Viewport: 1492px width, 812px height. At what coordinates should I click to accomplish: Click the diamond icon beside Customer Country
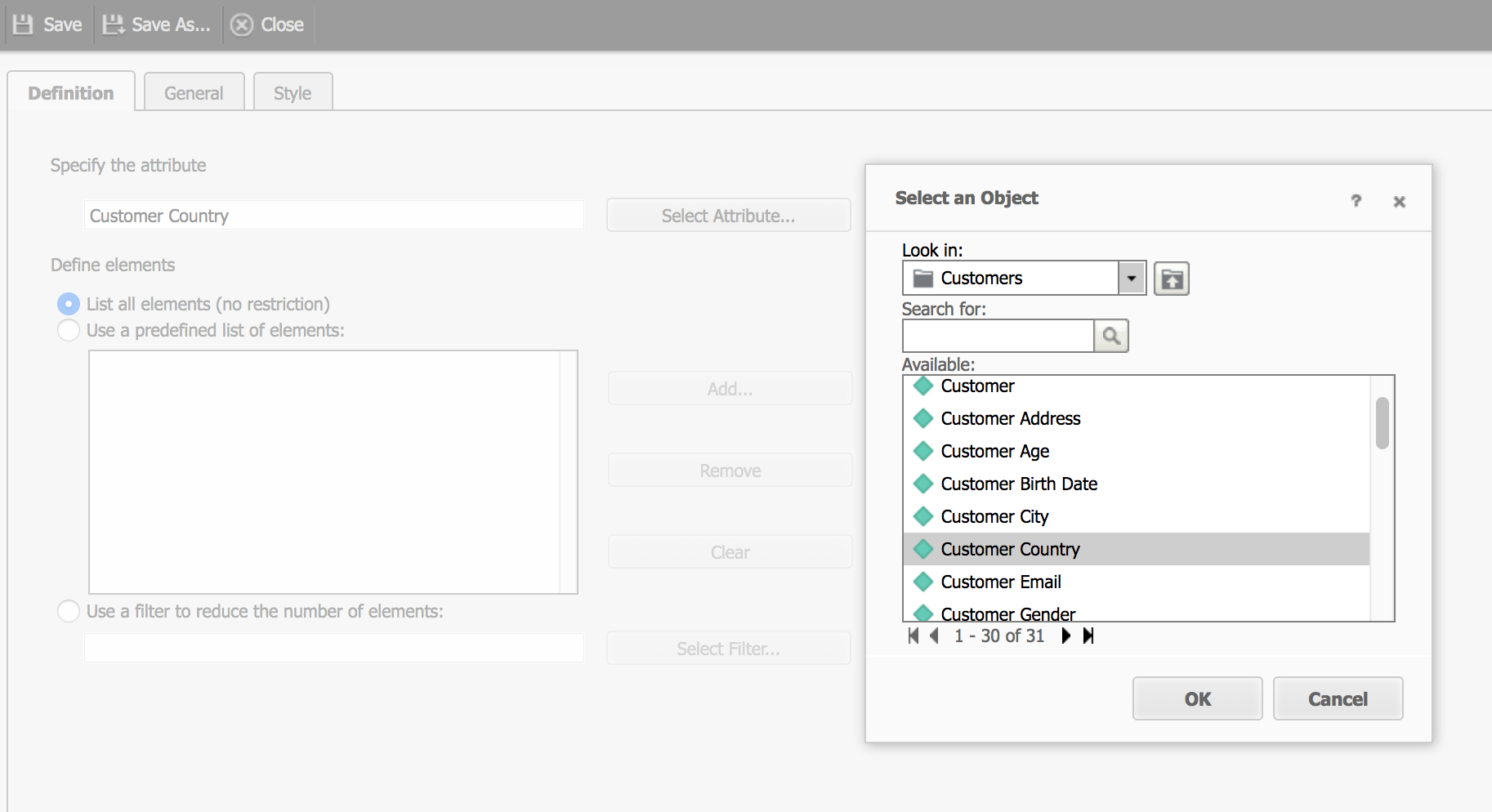[923, 549]
